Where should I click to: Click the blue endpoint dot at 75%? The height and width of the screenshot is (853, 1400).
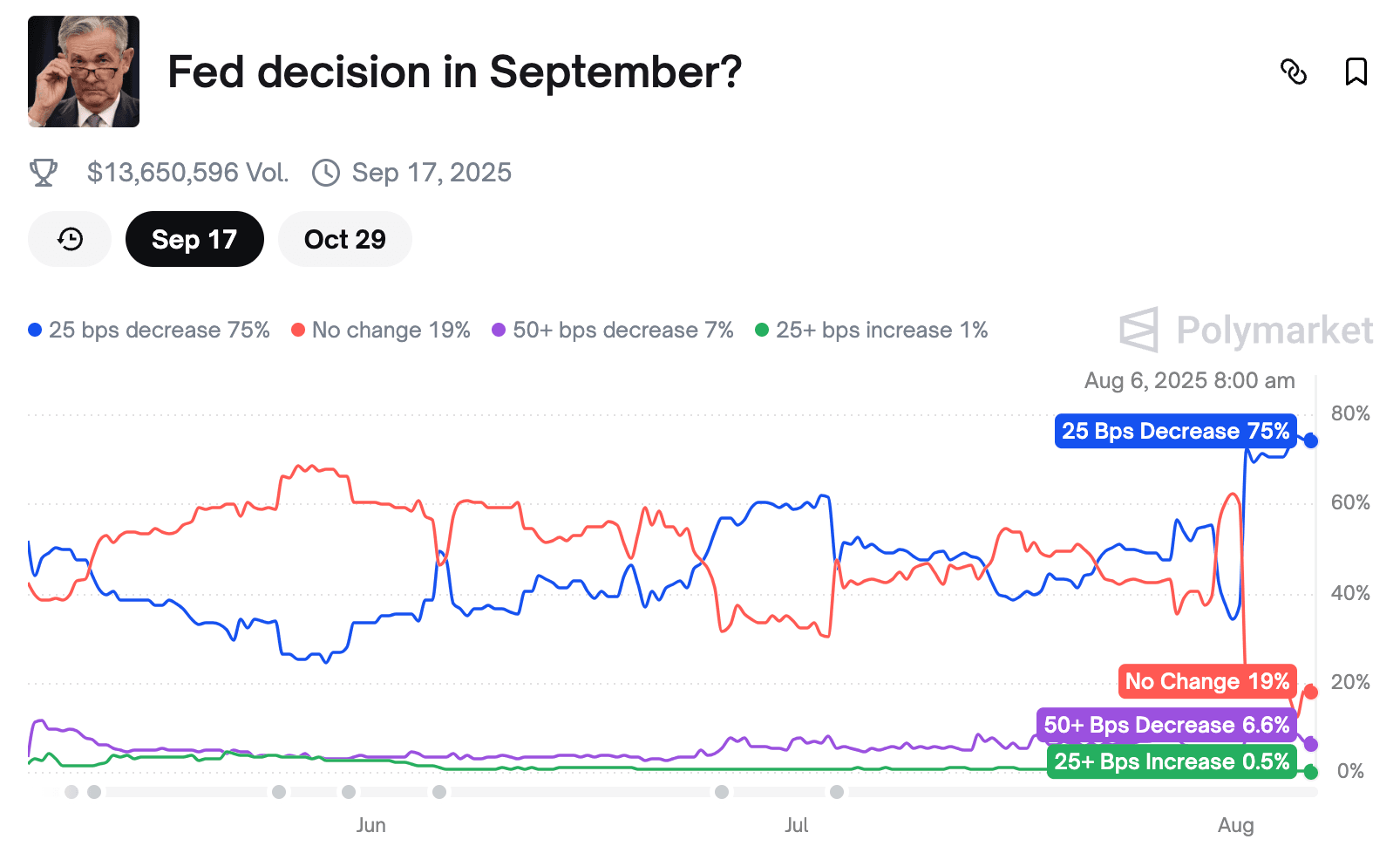1310,440
